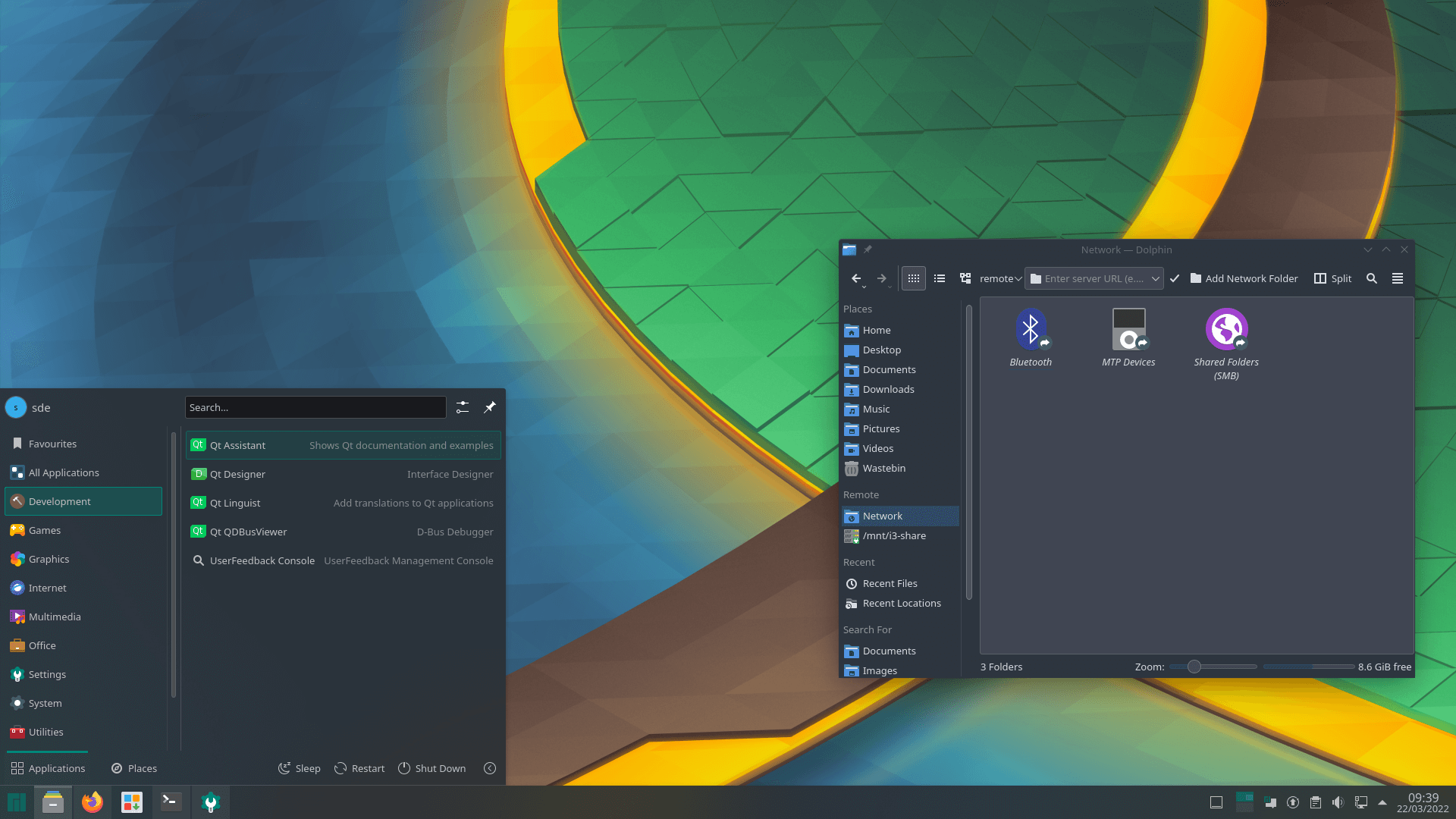Open the remote protocol dropdown

(1001, 279)
